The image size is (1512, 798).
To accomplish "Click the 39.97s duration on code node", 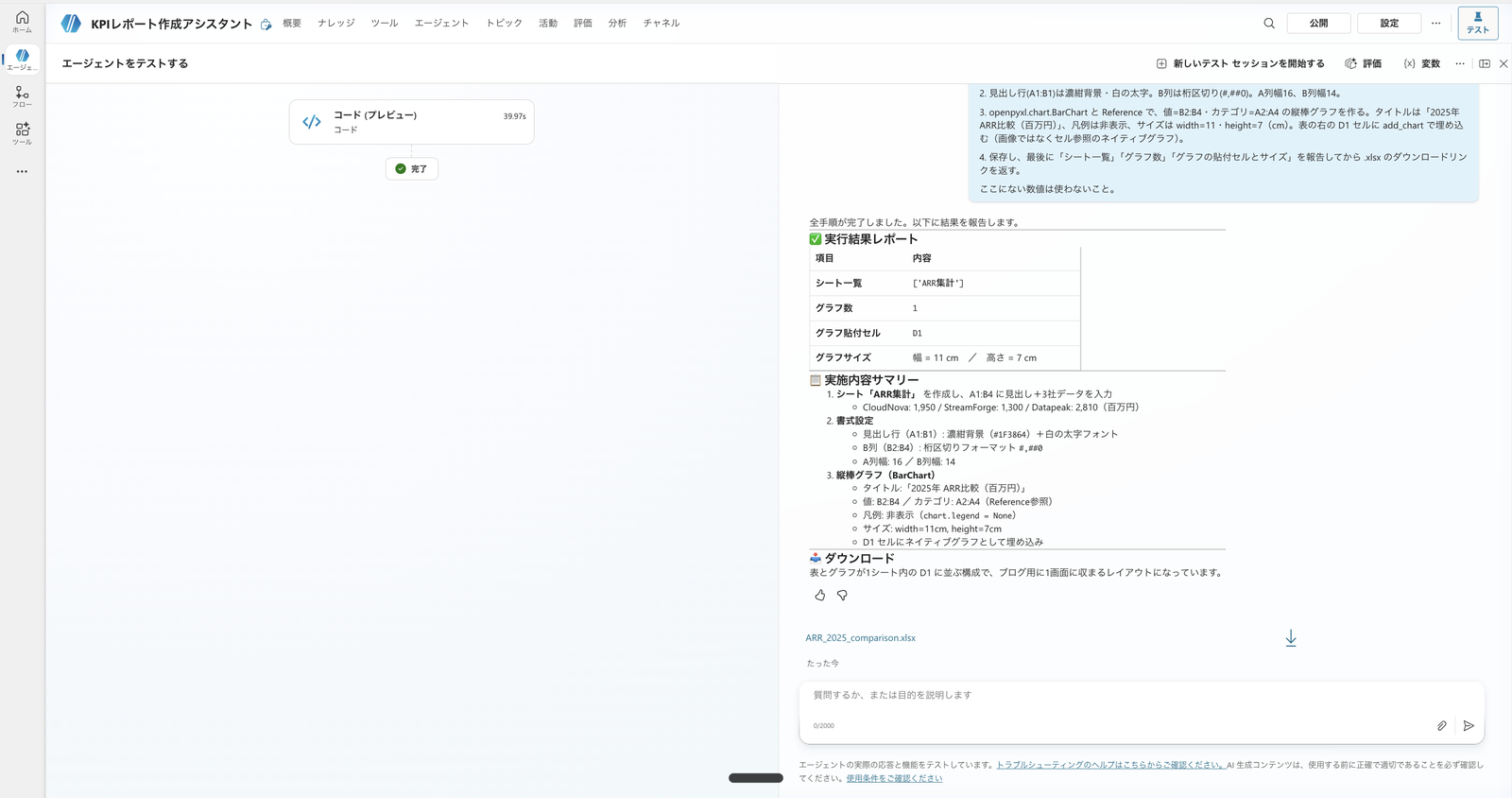I will [x=514, y=116].
